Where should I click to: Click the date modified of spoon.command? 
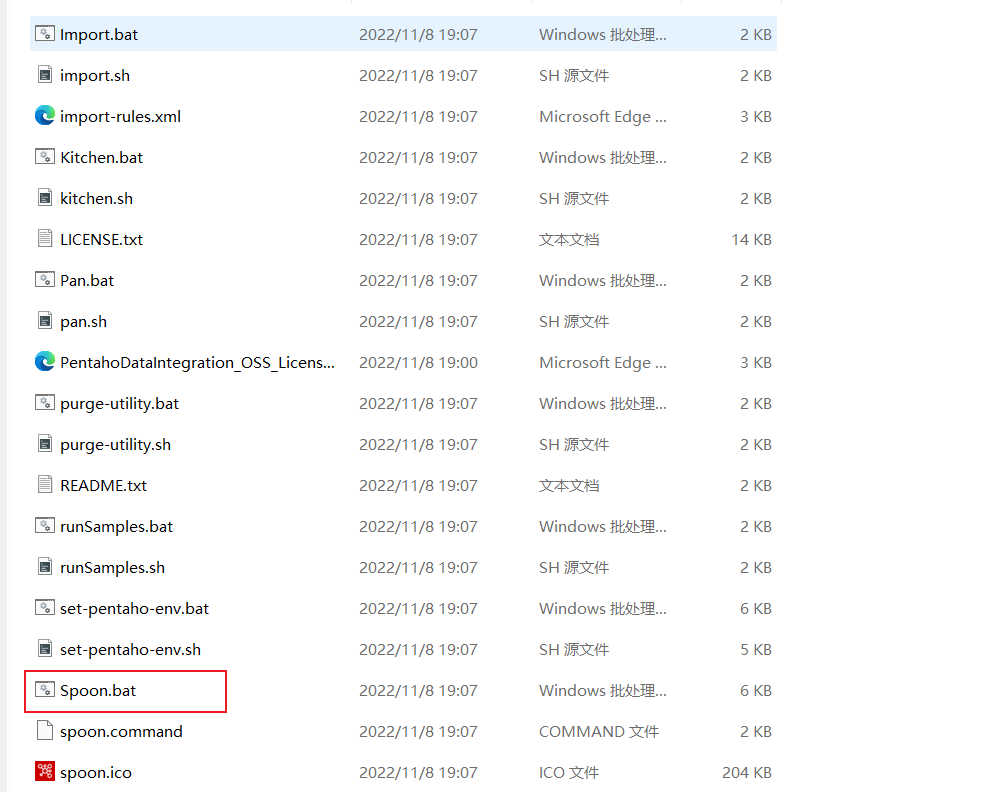click(418, 731)
